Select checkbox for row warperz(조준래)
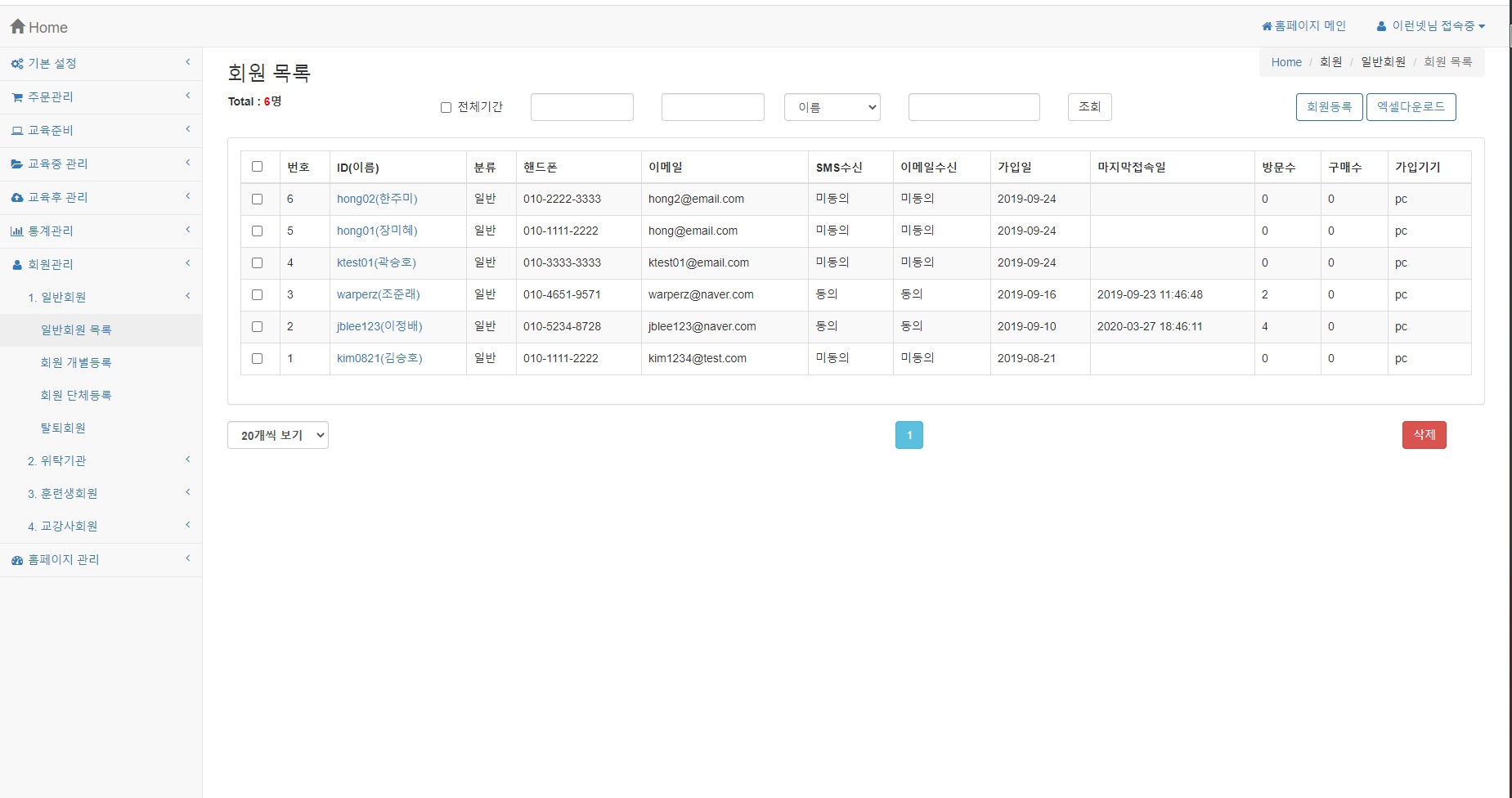 click(x=257, y=294)
